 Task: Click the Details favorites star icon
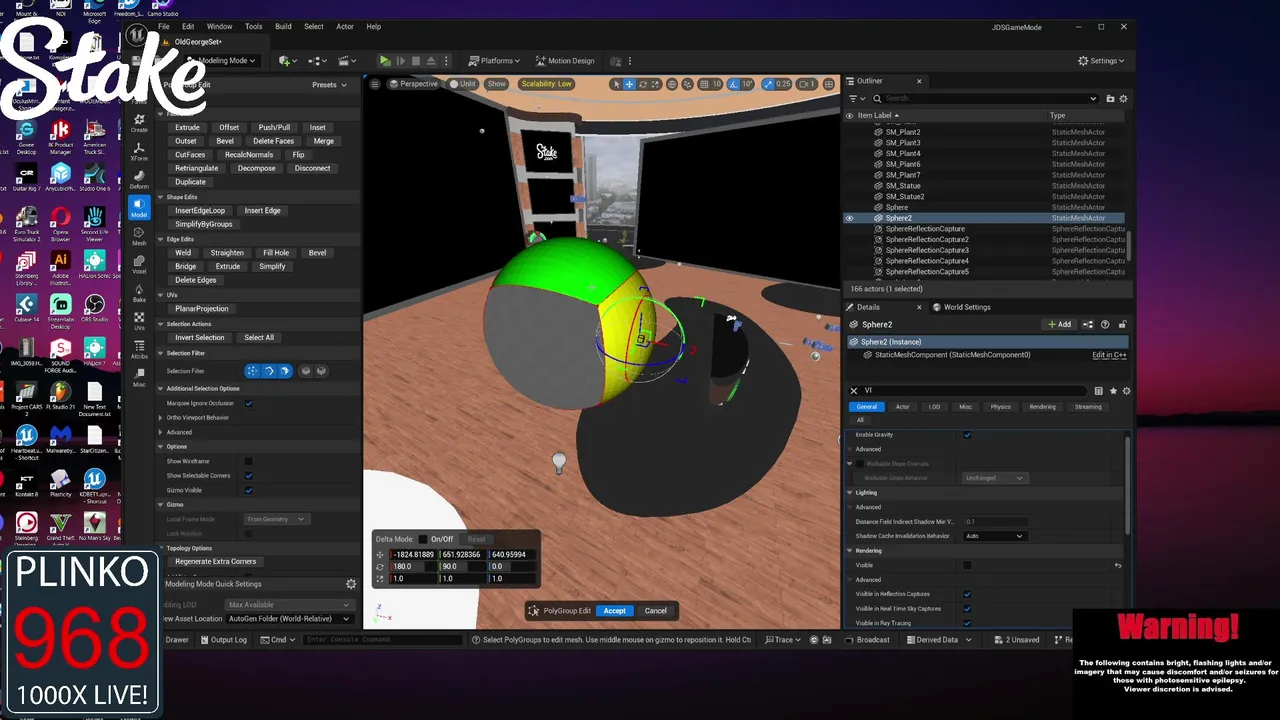pyautogui.click(x=1113, y=391)
